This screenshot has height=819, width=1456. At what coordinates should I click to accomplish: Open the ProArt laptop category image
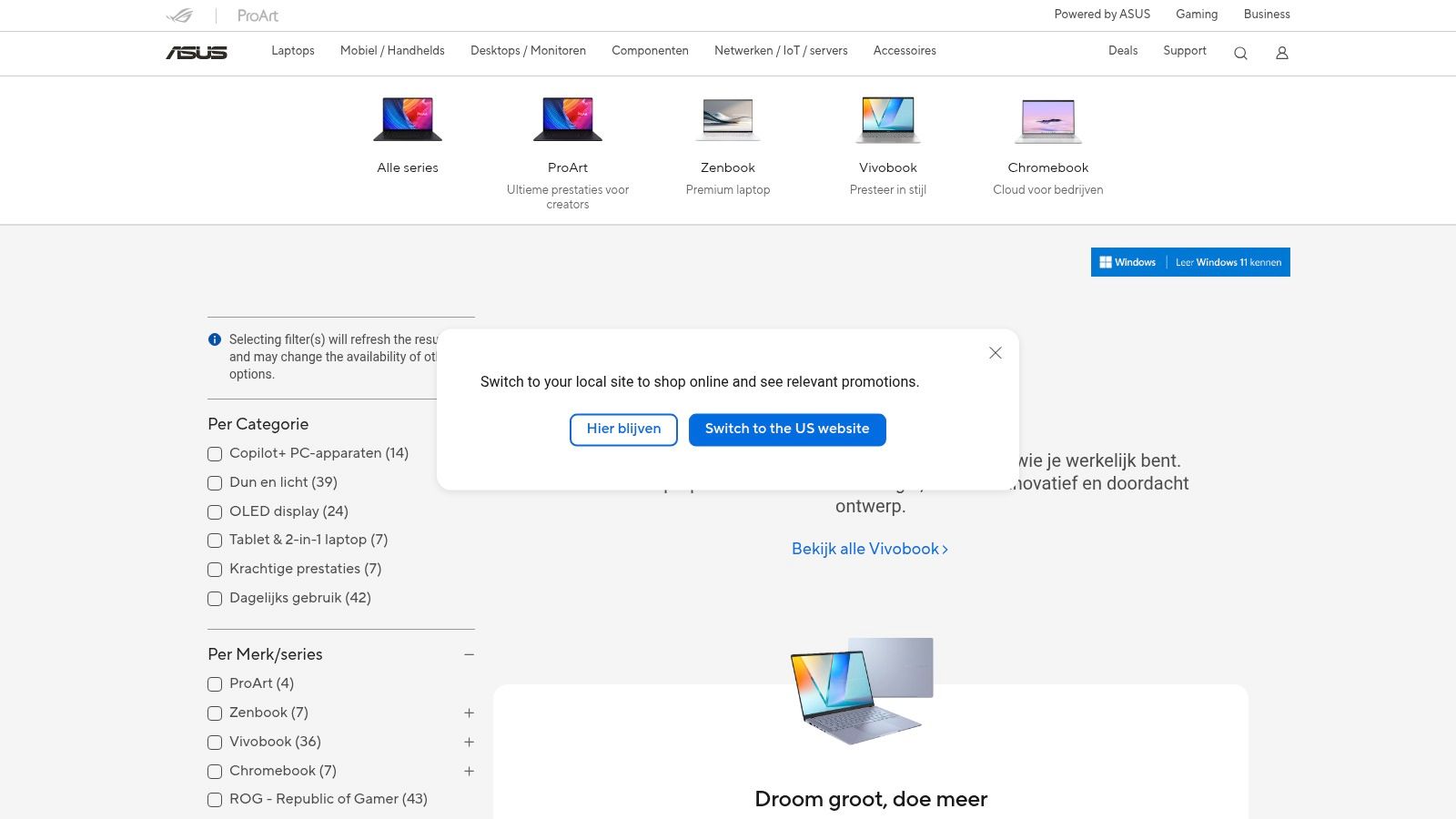[567, 116]
